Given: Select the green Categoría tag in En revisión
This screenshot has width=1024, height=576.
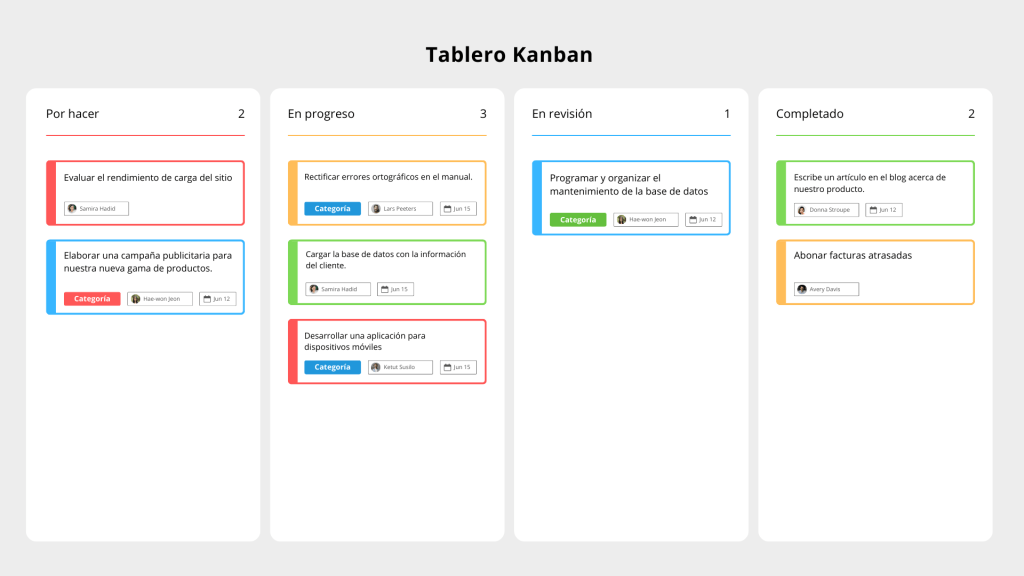Looking at the screenshot, I should point(577,220).
